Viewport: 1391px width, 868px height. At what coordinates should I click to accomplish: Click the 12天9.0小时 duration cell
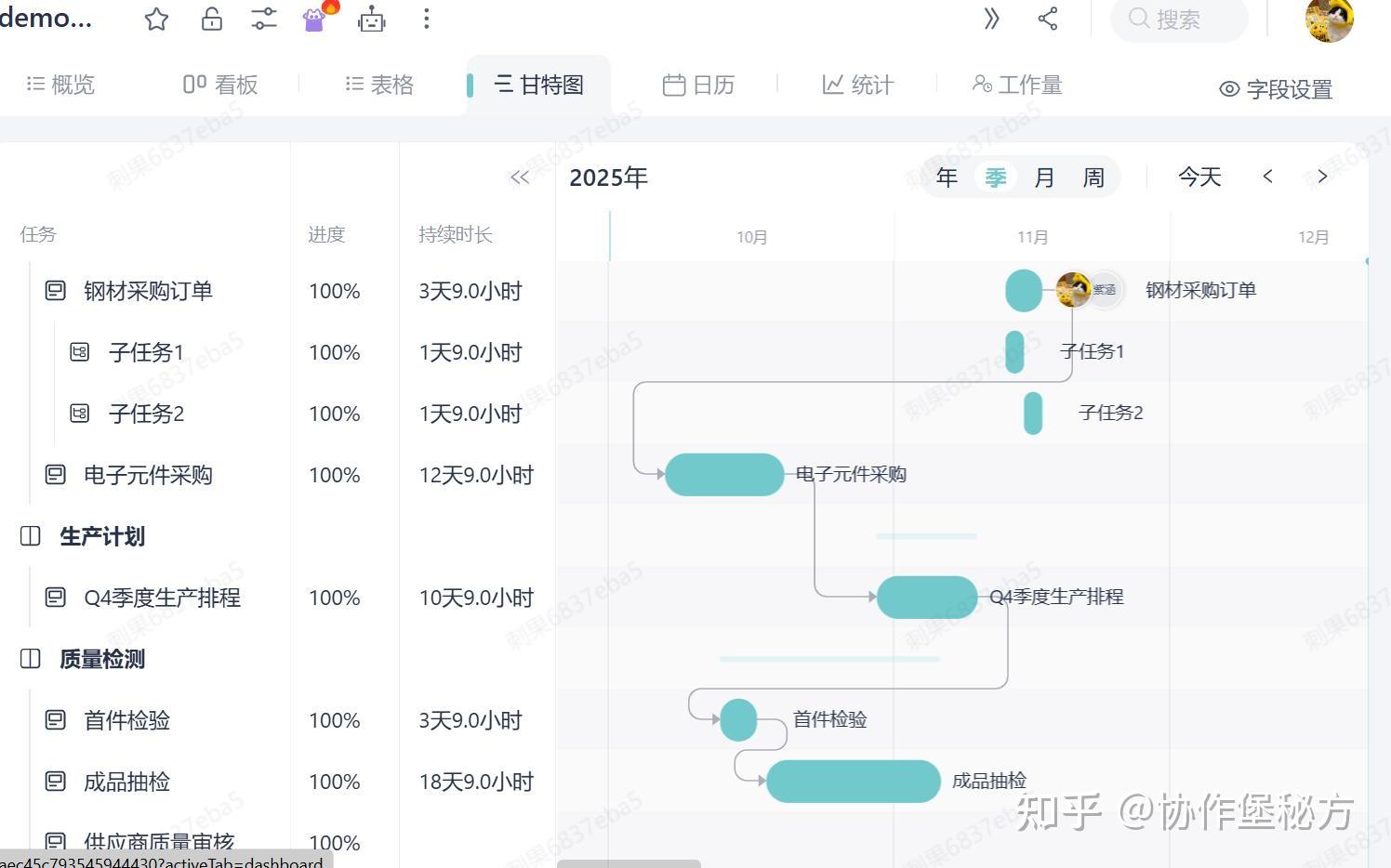point(476,475)
